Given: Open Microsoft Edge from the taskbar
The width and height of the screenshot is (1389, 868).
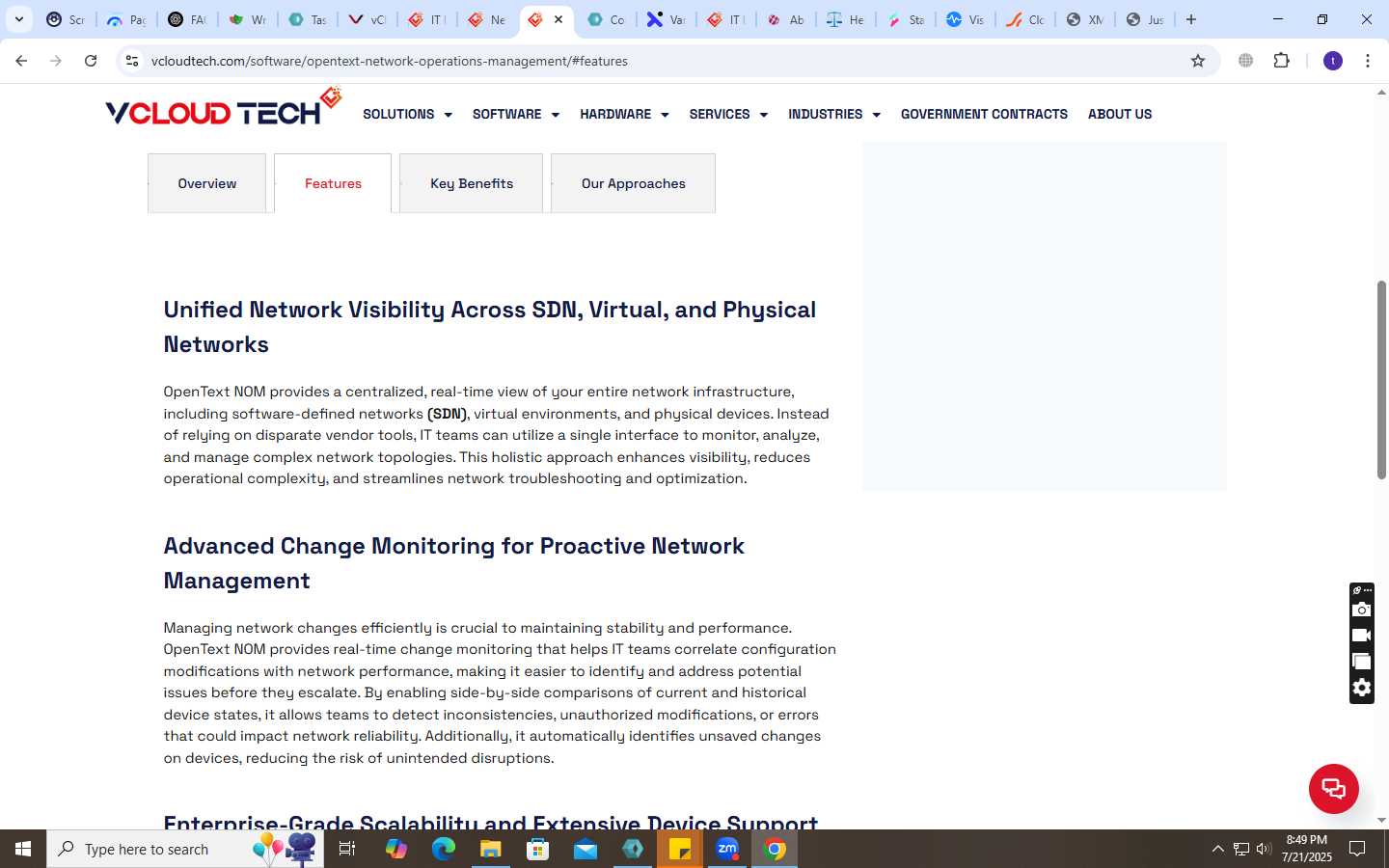Looking at the screenshot, I should (x=443, y=849).
